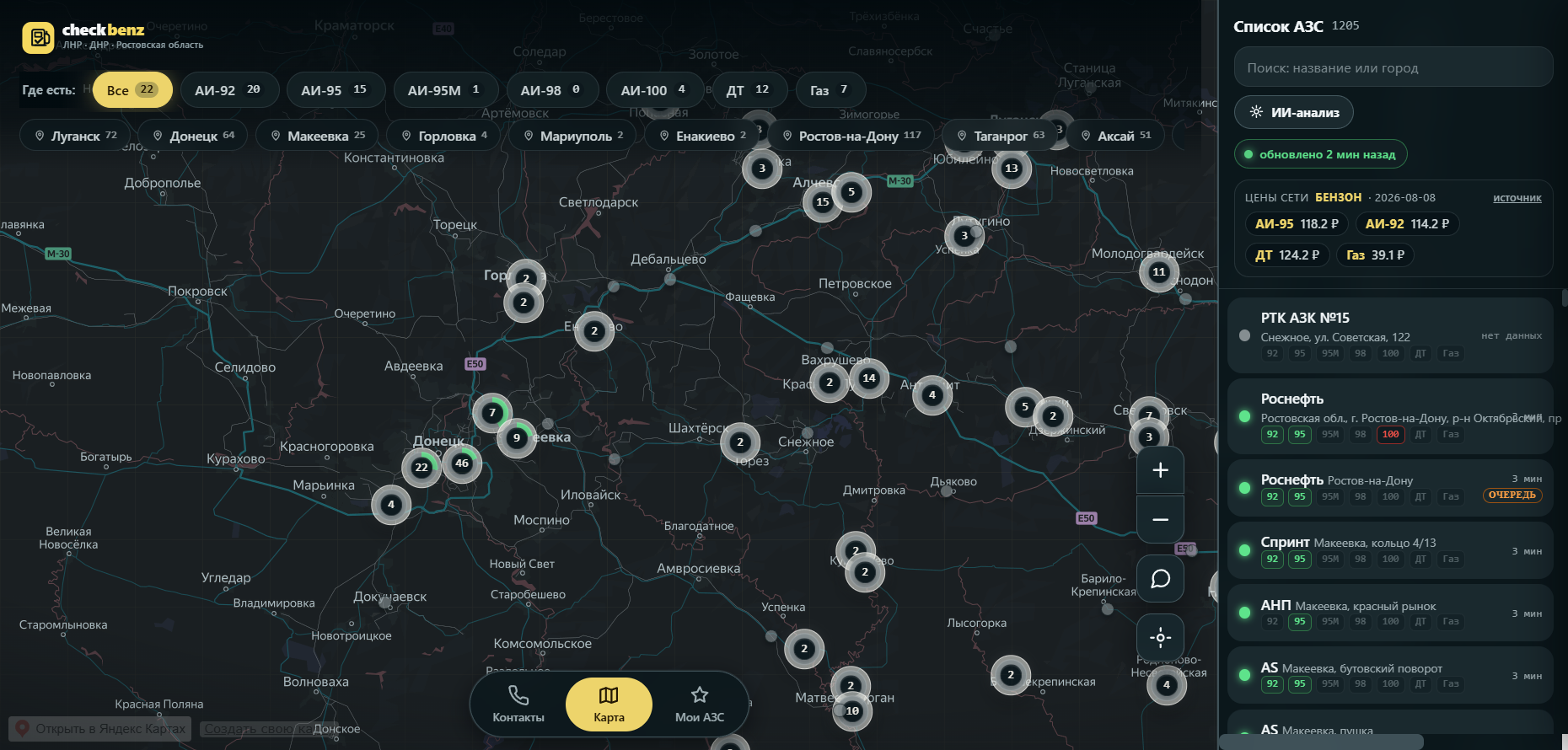Viewport: 1568px width, 750px height.
Task: Select the Горловка city chip
Action: (443, 136)
